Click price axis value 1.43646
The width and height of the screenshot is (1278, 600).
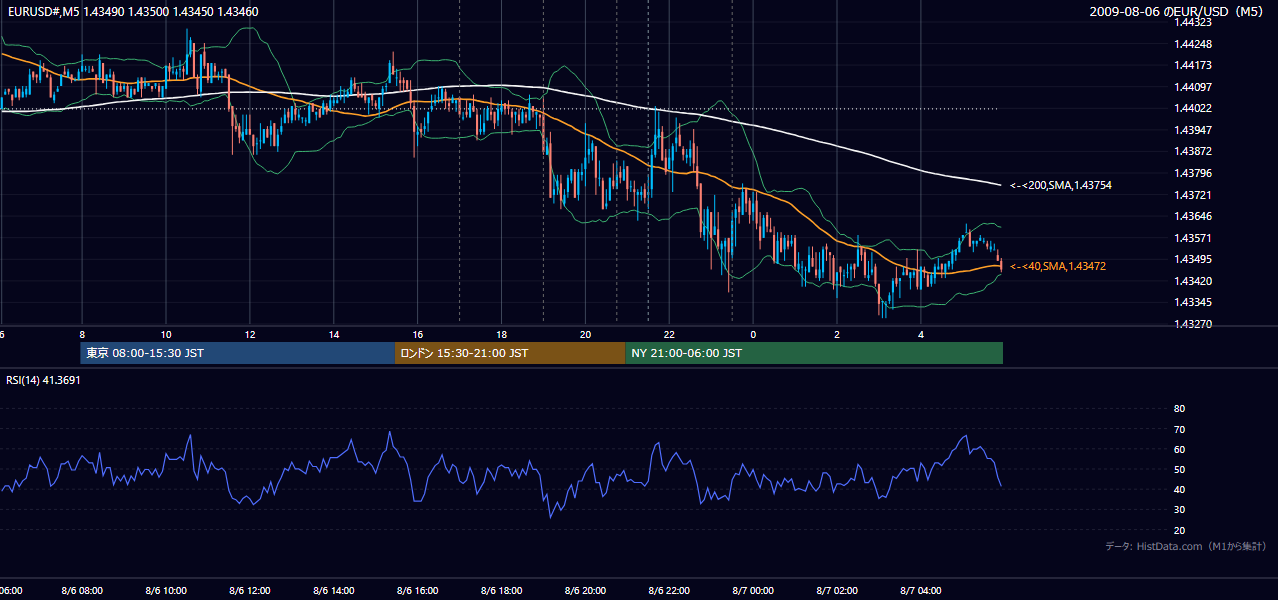pyautogui.click(x=1194, y=216)
